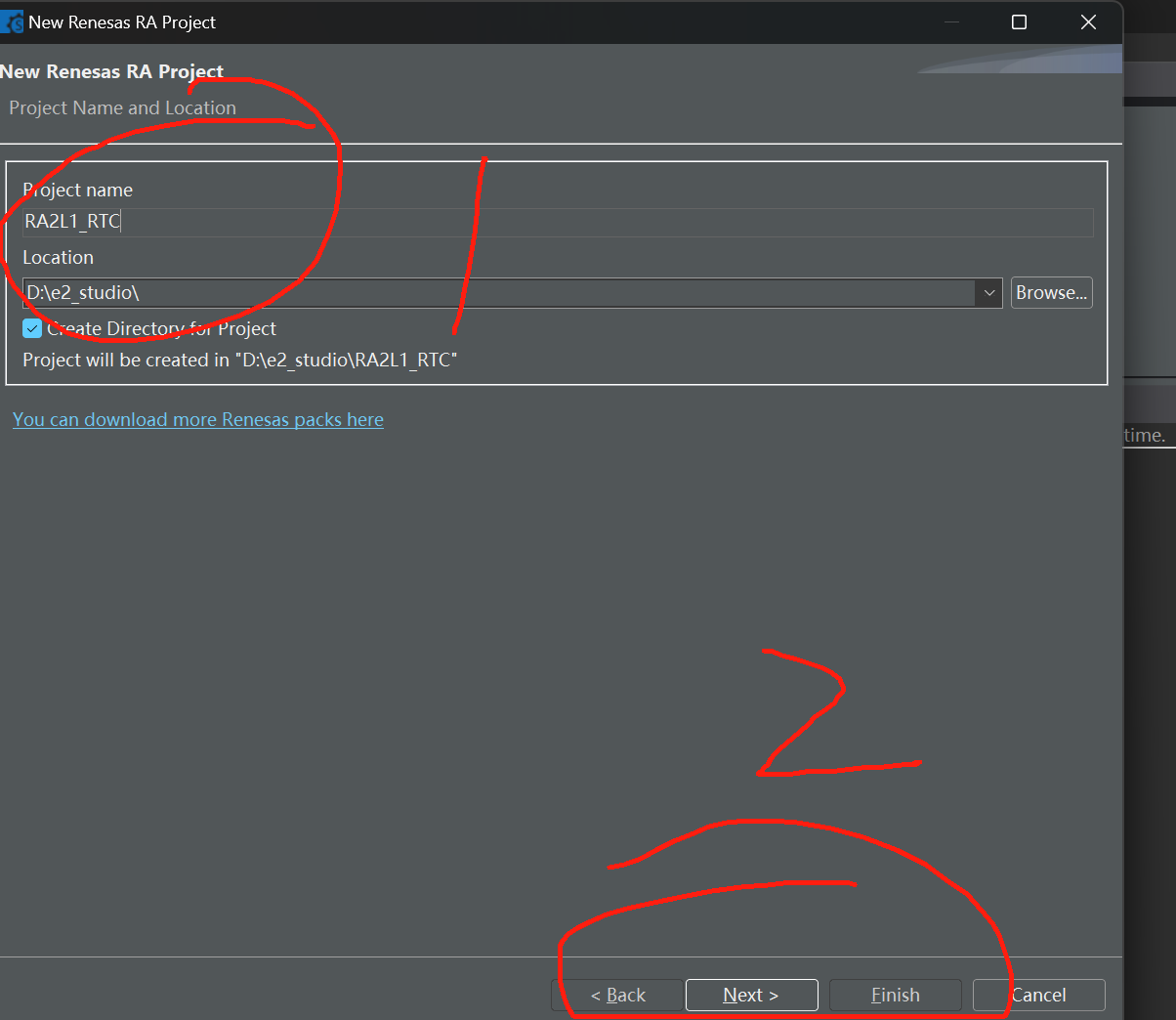Image resolution: width=1176 pixels, height=1020 pixels.
Task: Click the bold New Renesas RA Project heading
Action: [x=112, y=71]
